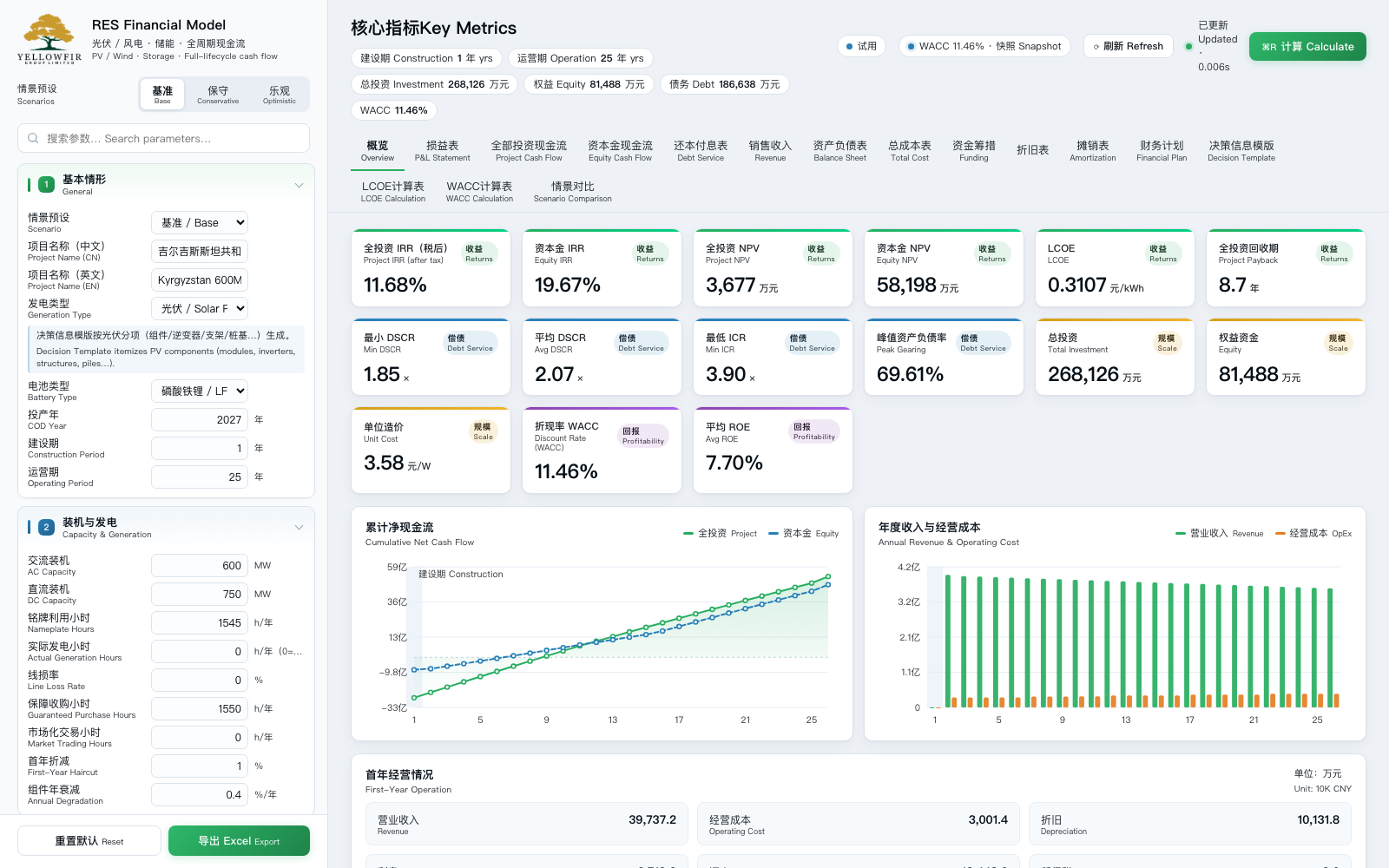
Task: Toggle the OpEx legend color swatch
Action: tap(1280, 534)
